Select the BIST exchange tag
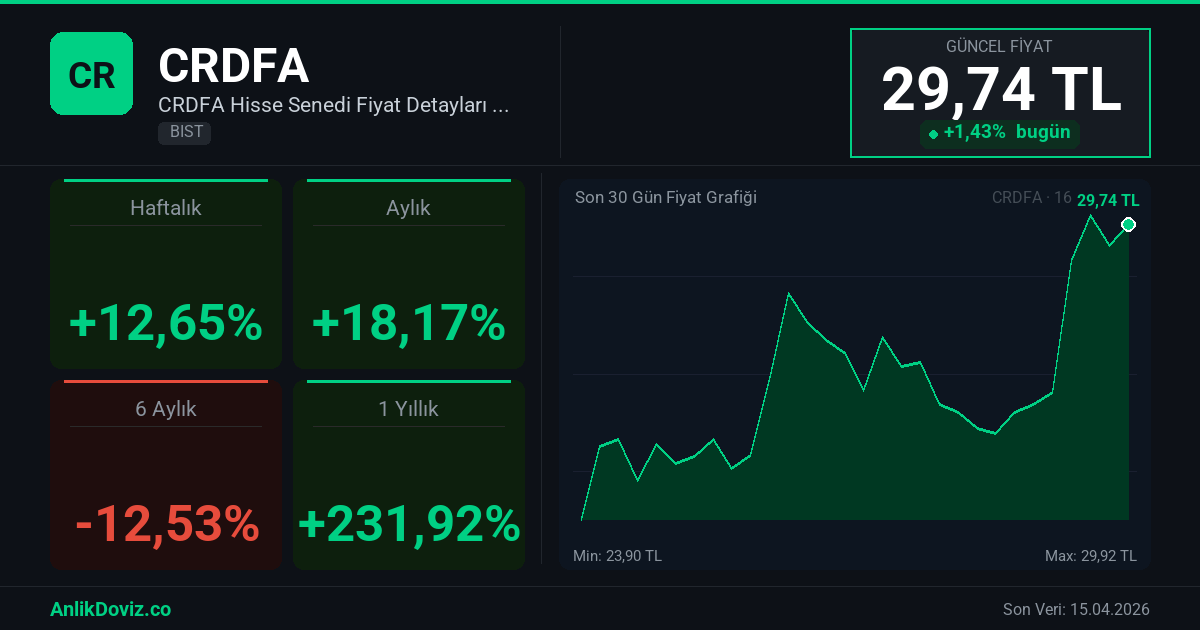 tap(184, 132)
